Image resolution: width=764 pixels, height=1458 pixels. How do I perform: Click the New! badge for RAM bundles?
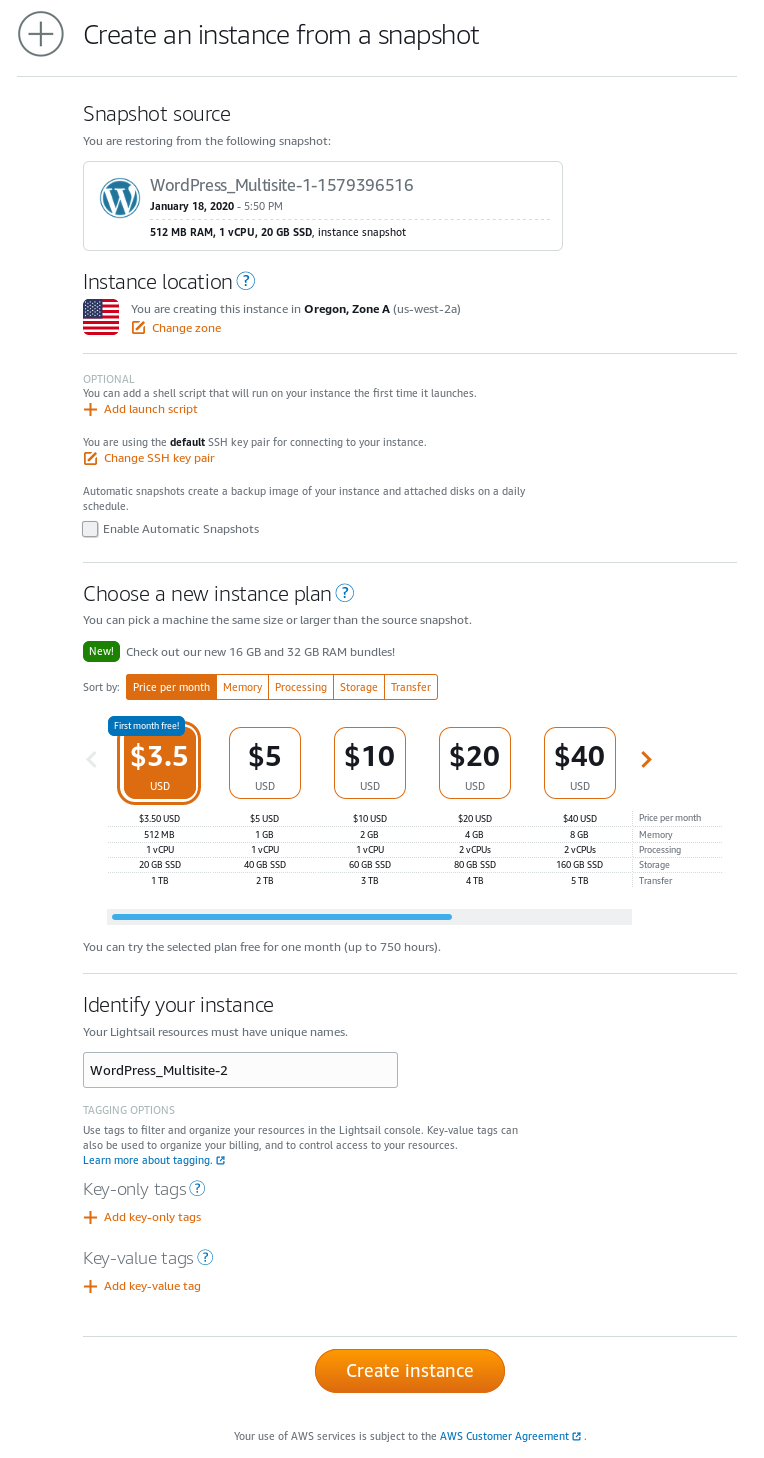(101, 651)
